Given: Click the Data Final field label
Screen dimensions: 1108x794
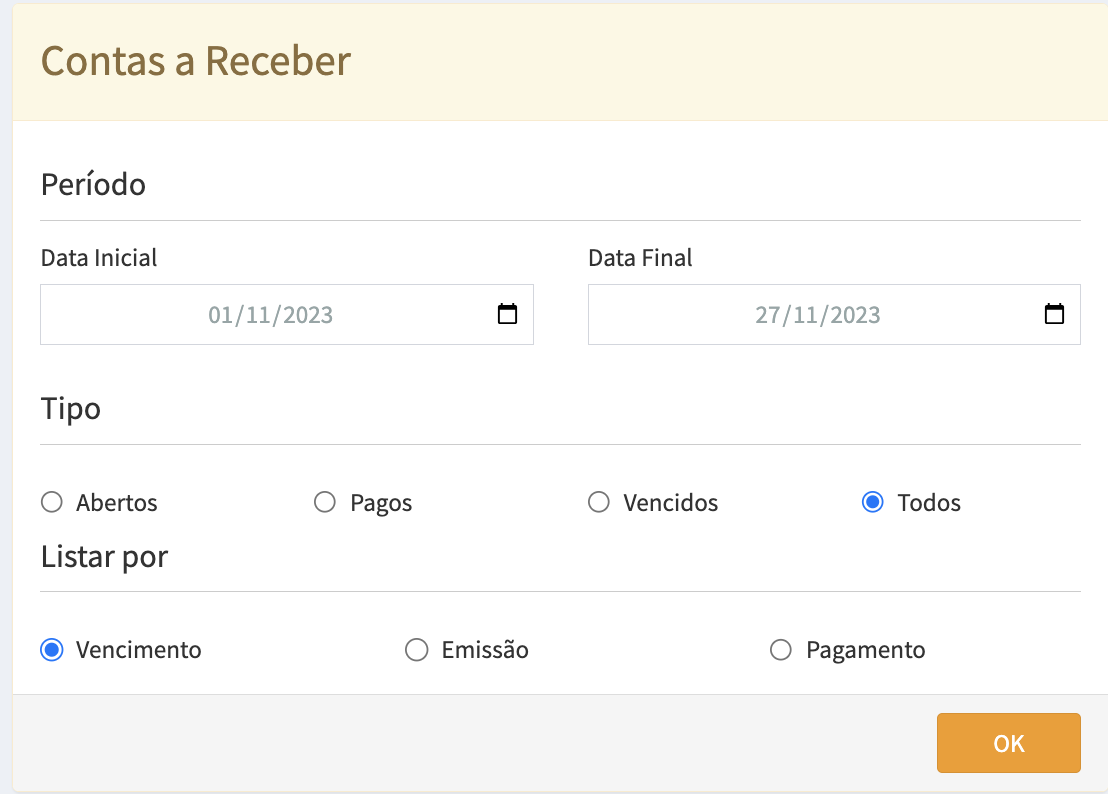Looking at the screenshot, I should (640, 258).
